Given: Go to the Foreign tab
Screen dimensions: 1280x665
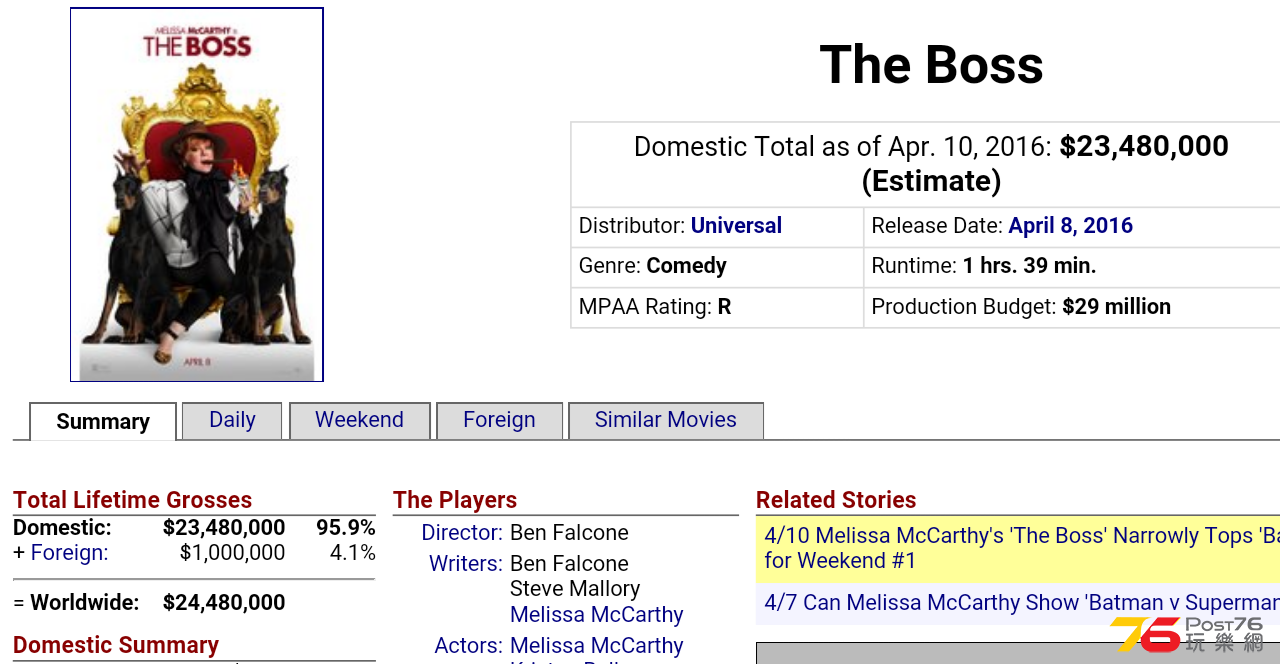Looking at the screenshot, I should coord(499,420).
